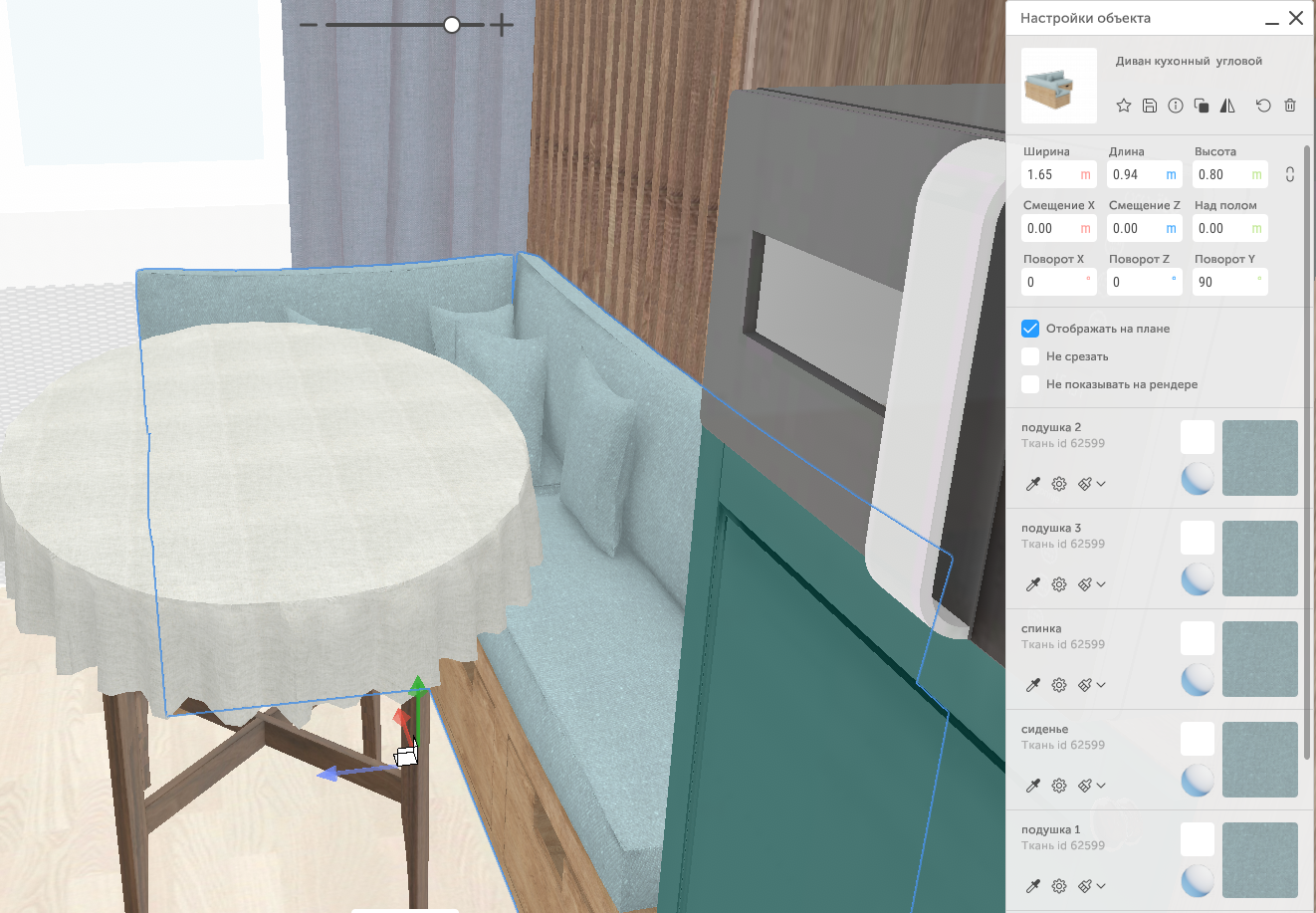This screenshot has height=913, width=1316.
Task: Click the Поворот Y field showing 90
Action: (x=1230, y=282)
